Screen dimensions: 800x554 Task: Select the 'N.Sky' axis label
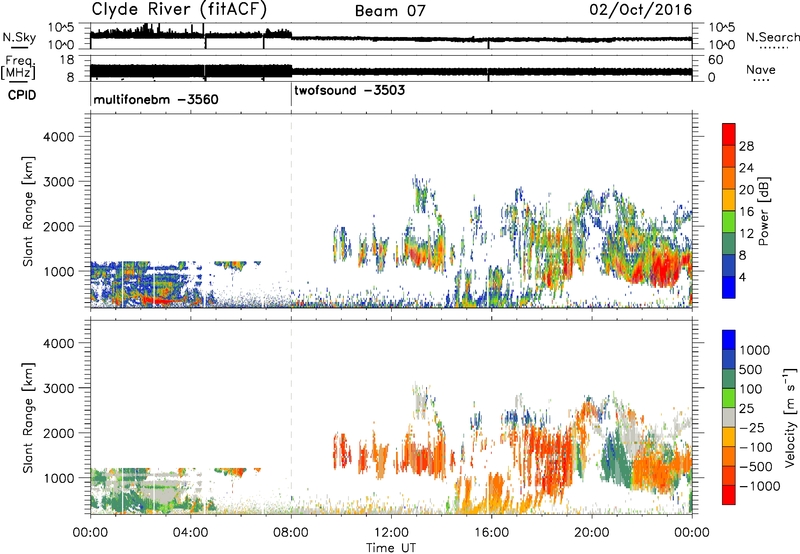click(x=19, y=38)
